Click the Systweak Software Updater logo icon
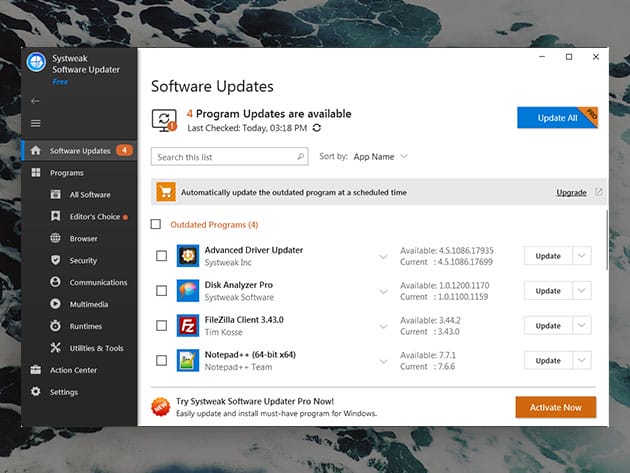This screenshot has width=630, height=473. (36, 62)
